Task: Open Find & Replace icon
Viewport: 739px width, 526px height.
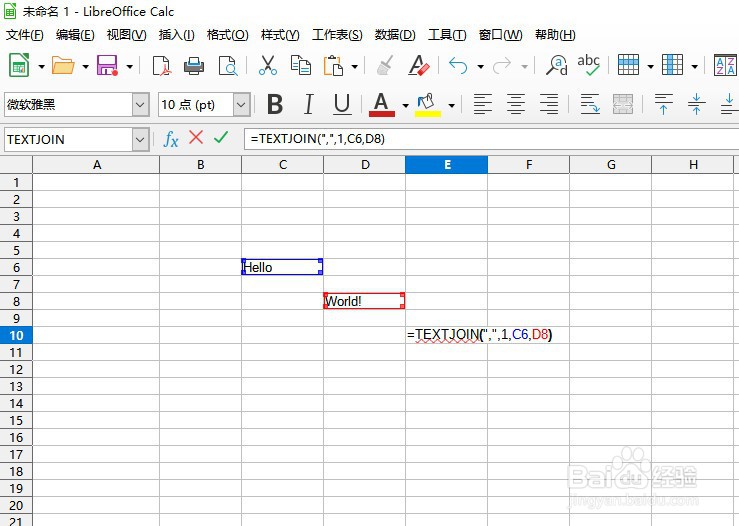Action: coord(557,66)
